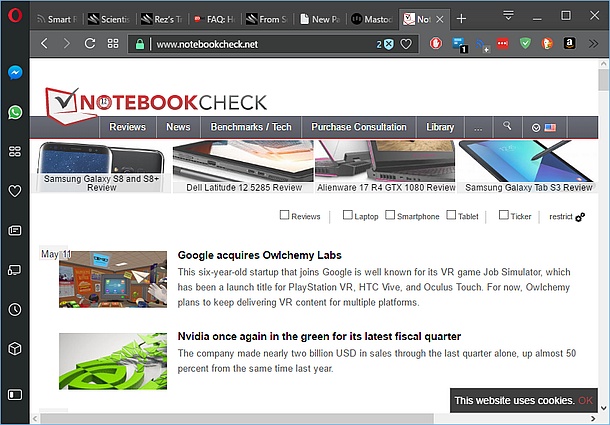Screen dimensions: 610x425
Task: Open Dell Latitude 12 5285 Review
Action: point(244,167)
